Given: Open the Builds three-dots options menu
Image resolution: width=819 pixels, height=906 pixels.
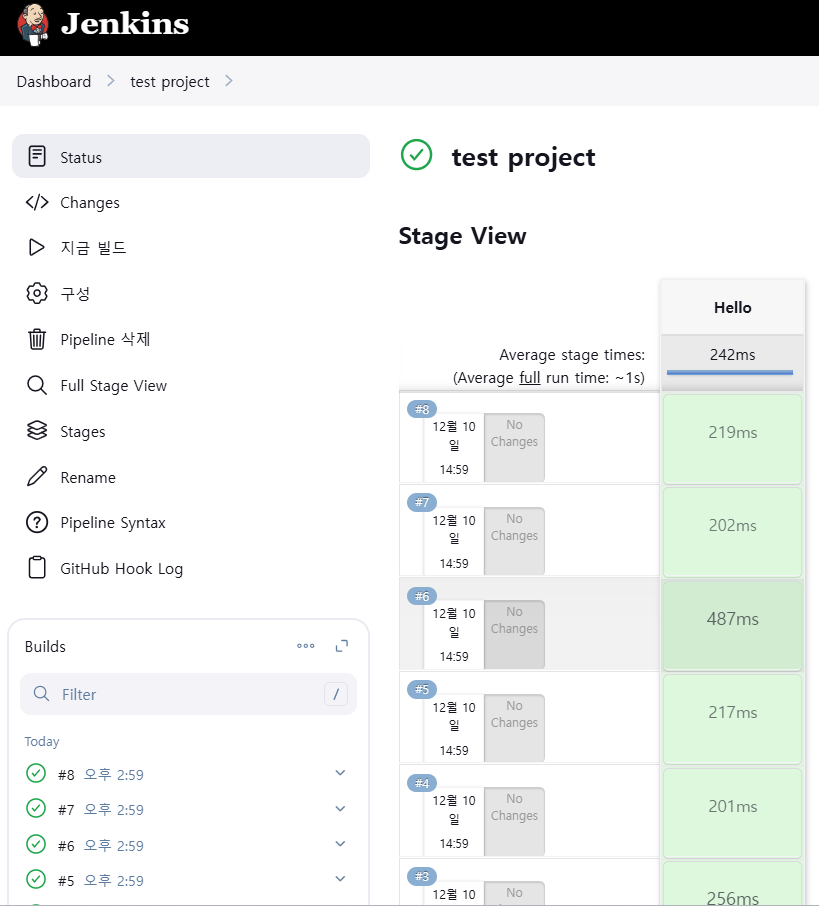Looking at the screenshot, I should [306, 646].
